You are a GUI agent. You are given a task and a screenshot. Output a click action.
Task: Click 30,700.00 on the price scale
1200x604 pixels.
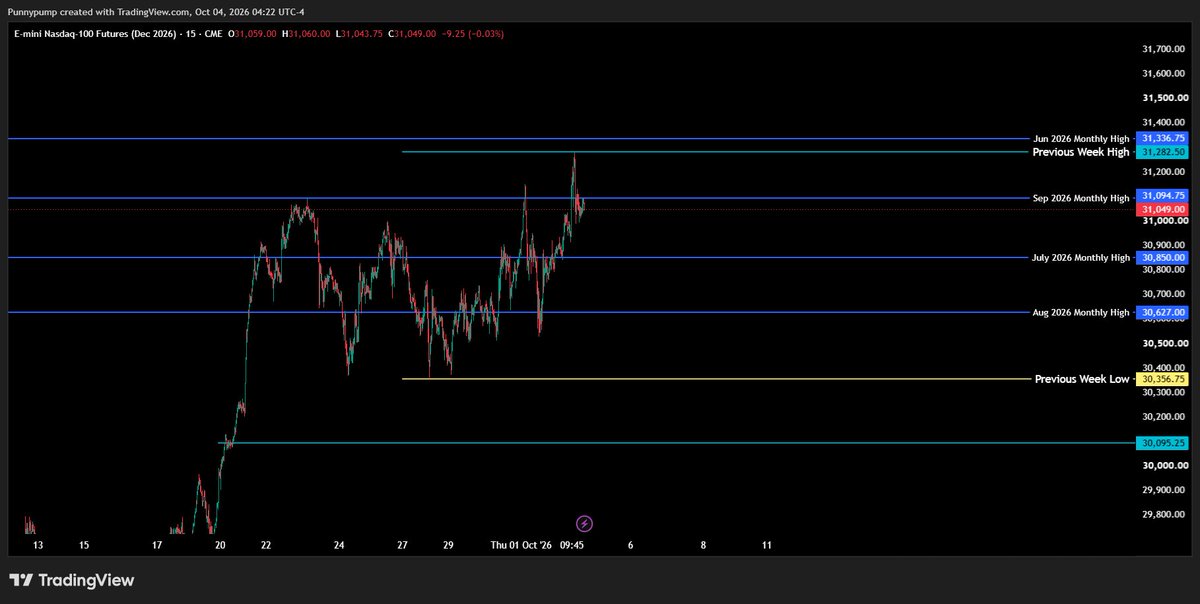tap(1164, 294)
